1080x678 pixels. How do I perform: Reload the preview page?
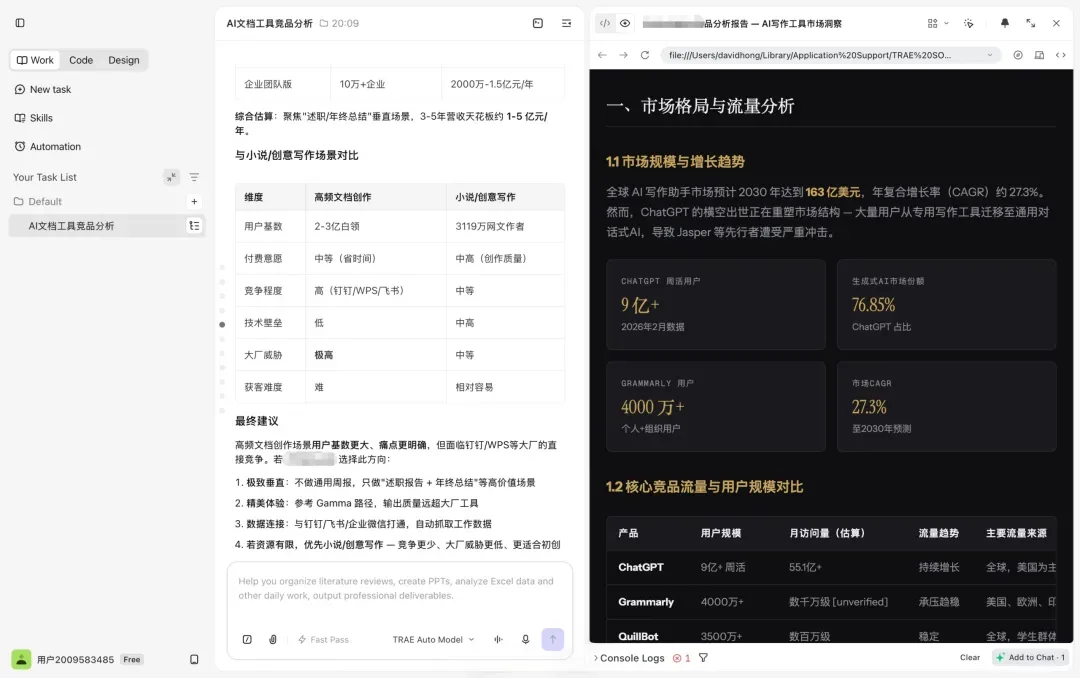pyautogui.click(x=645, y=55)
